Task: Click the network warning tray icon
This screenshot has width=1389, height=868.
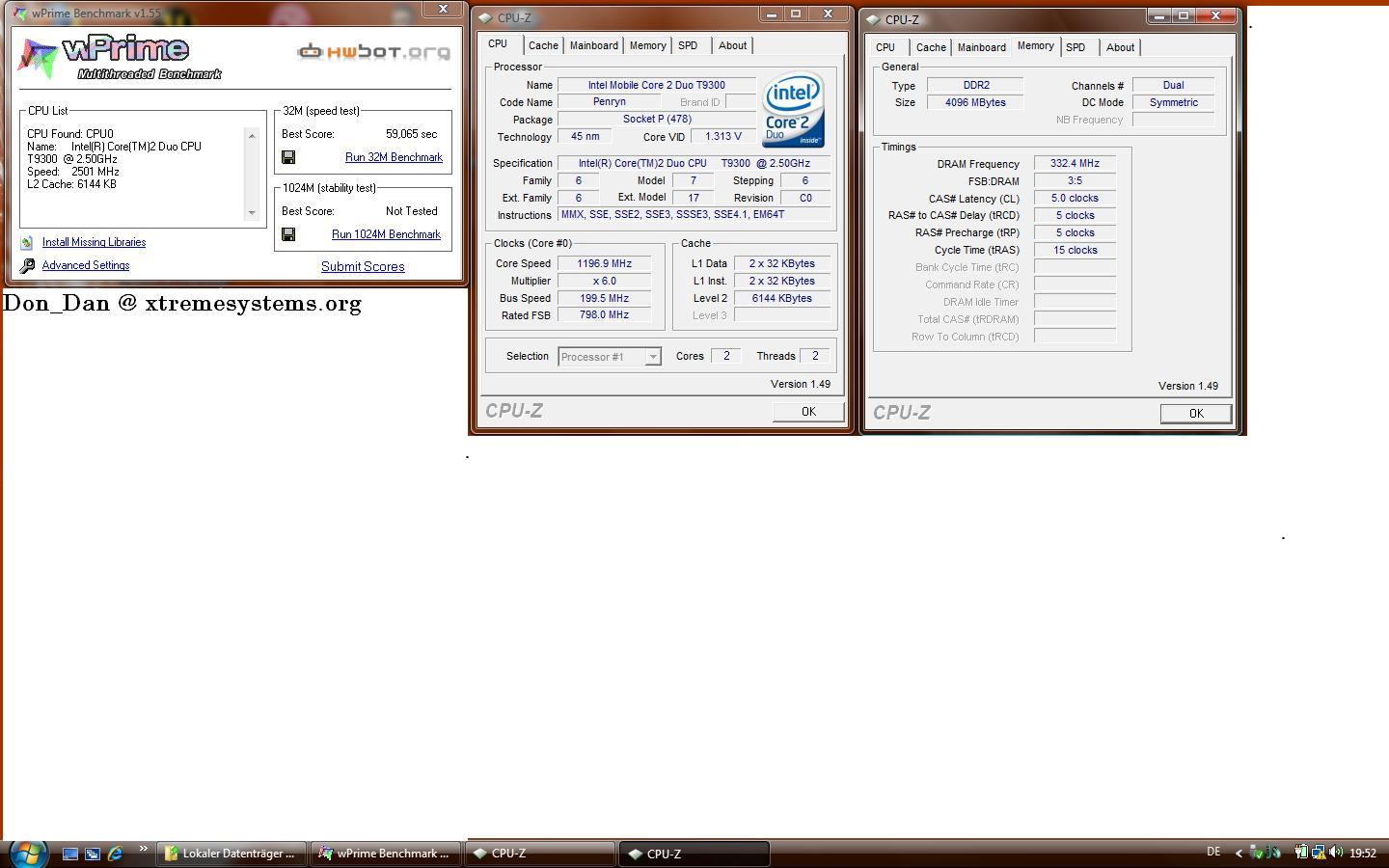Action: coord(1319,853)
